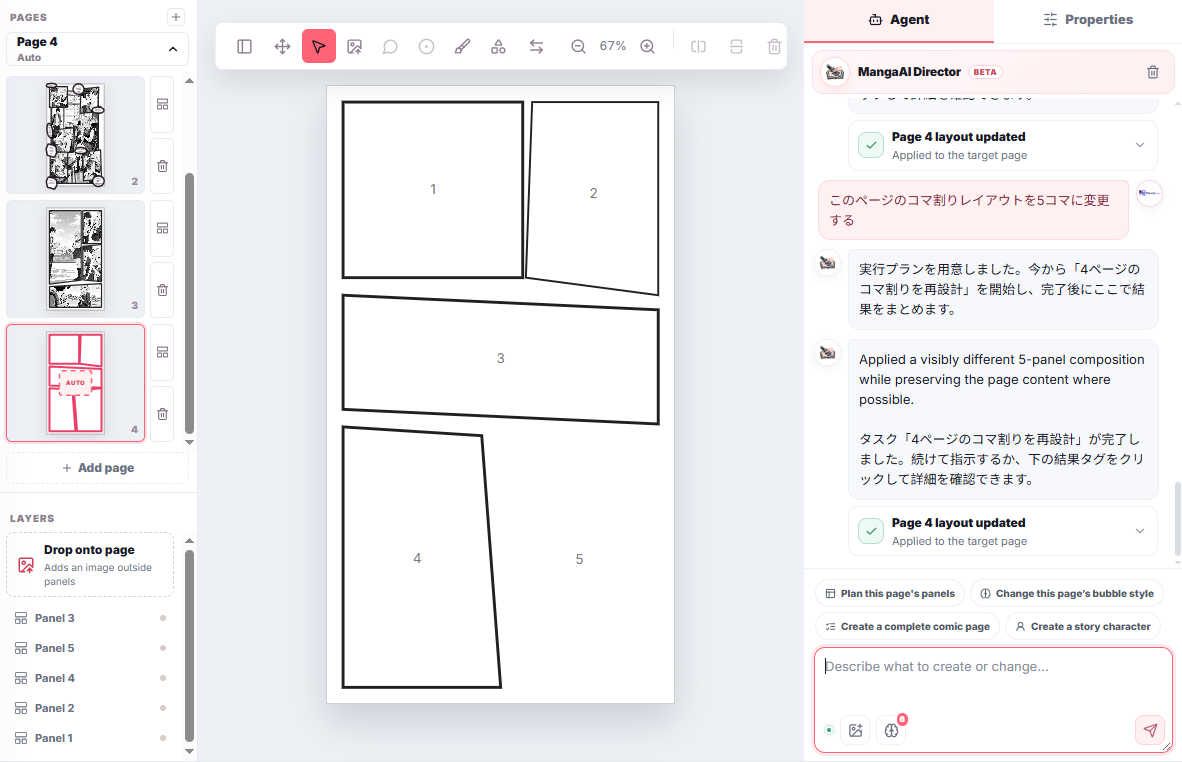
Task: Select the page 3 thumbnail
Action: point(75,259)
